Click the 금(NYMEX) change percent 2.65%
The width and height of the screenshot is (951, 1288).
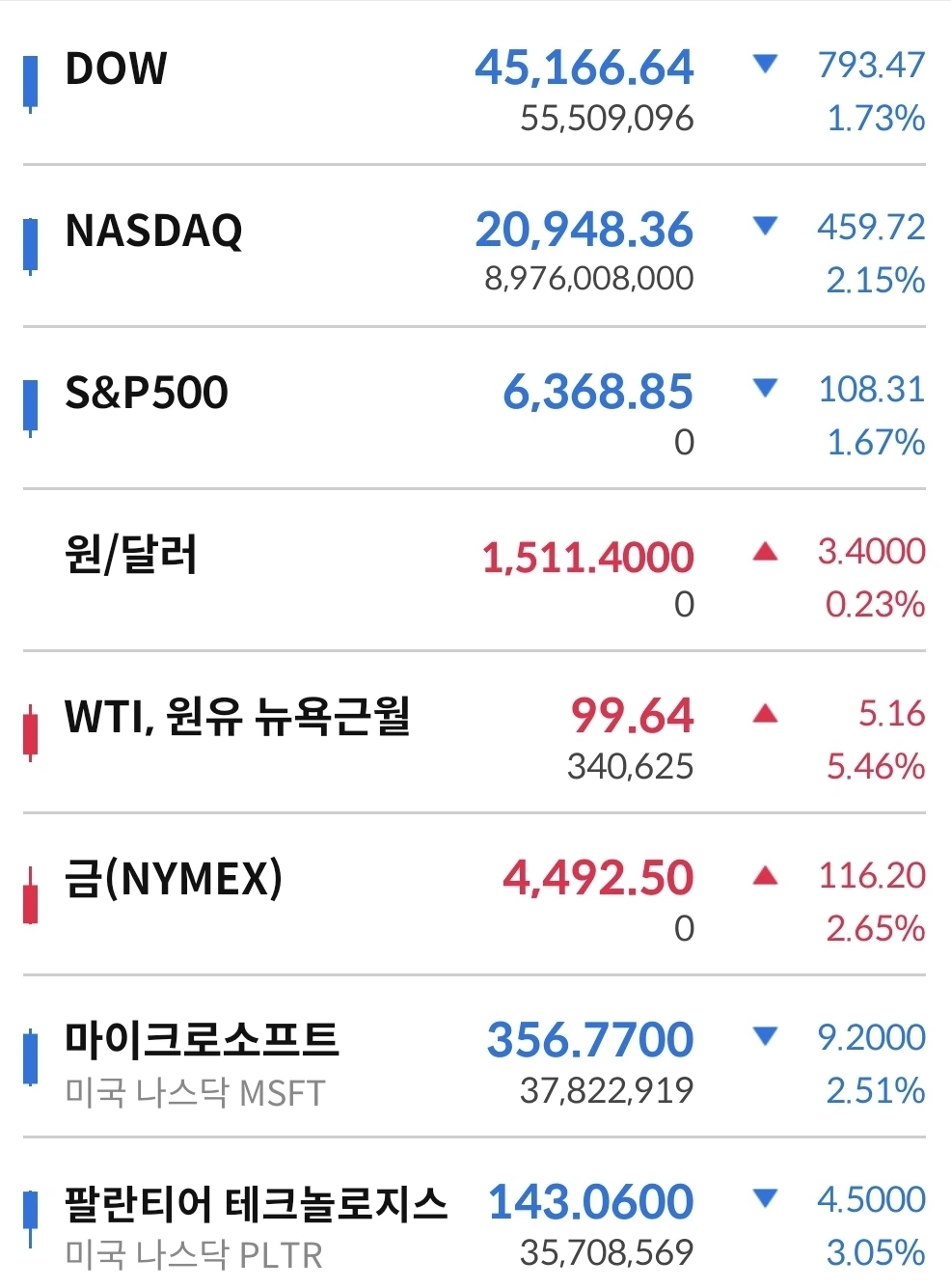(x=876, y=928)
